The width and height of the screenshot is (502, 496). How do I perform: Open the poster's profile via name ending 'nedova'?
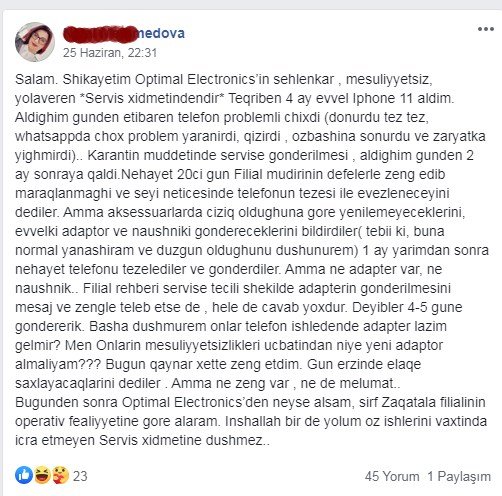[x=124, y=33]
